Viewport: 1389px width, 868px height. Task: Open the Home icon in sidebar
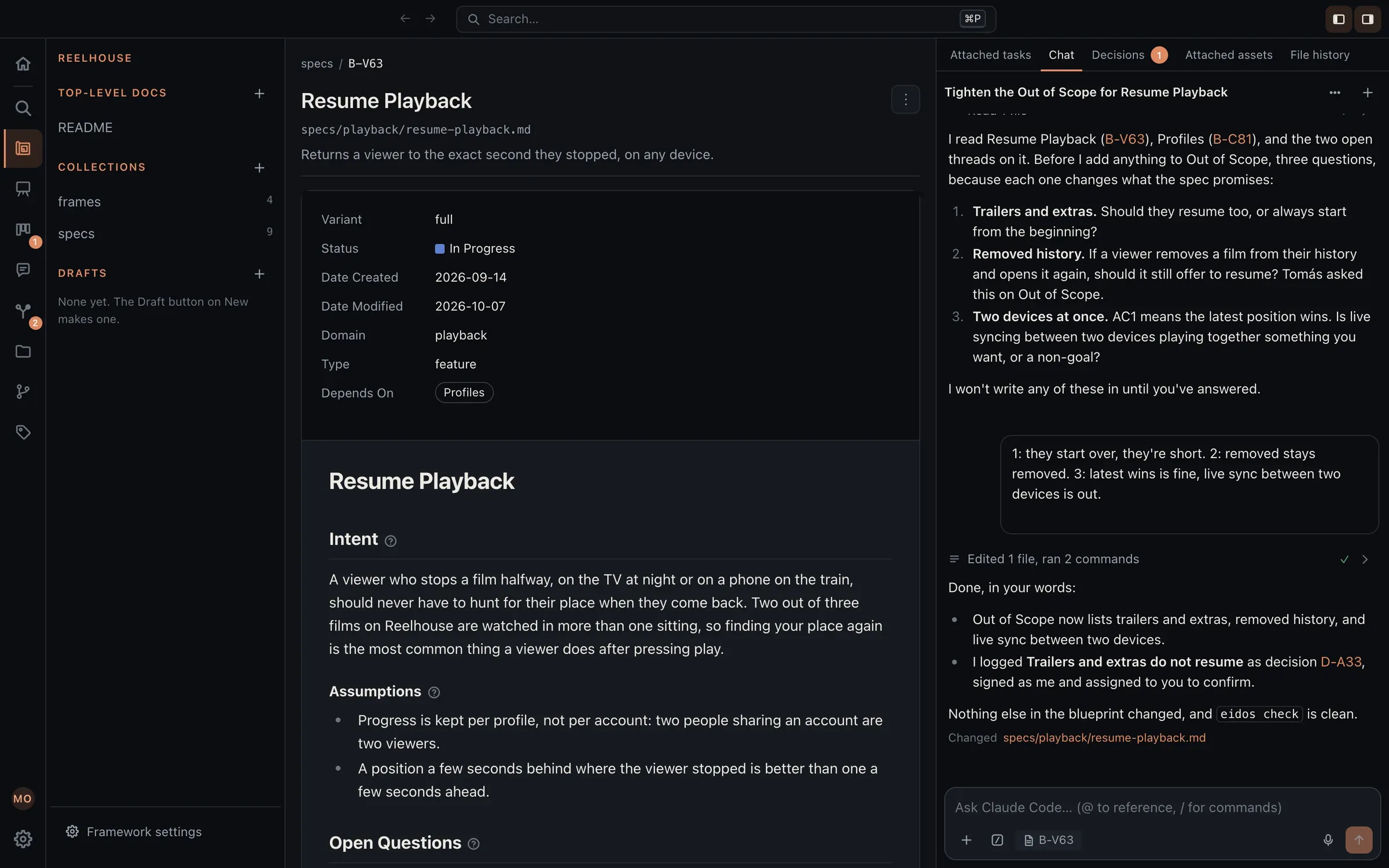23,64
